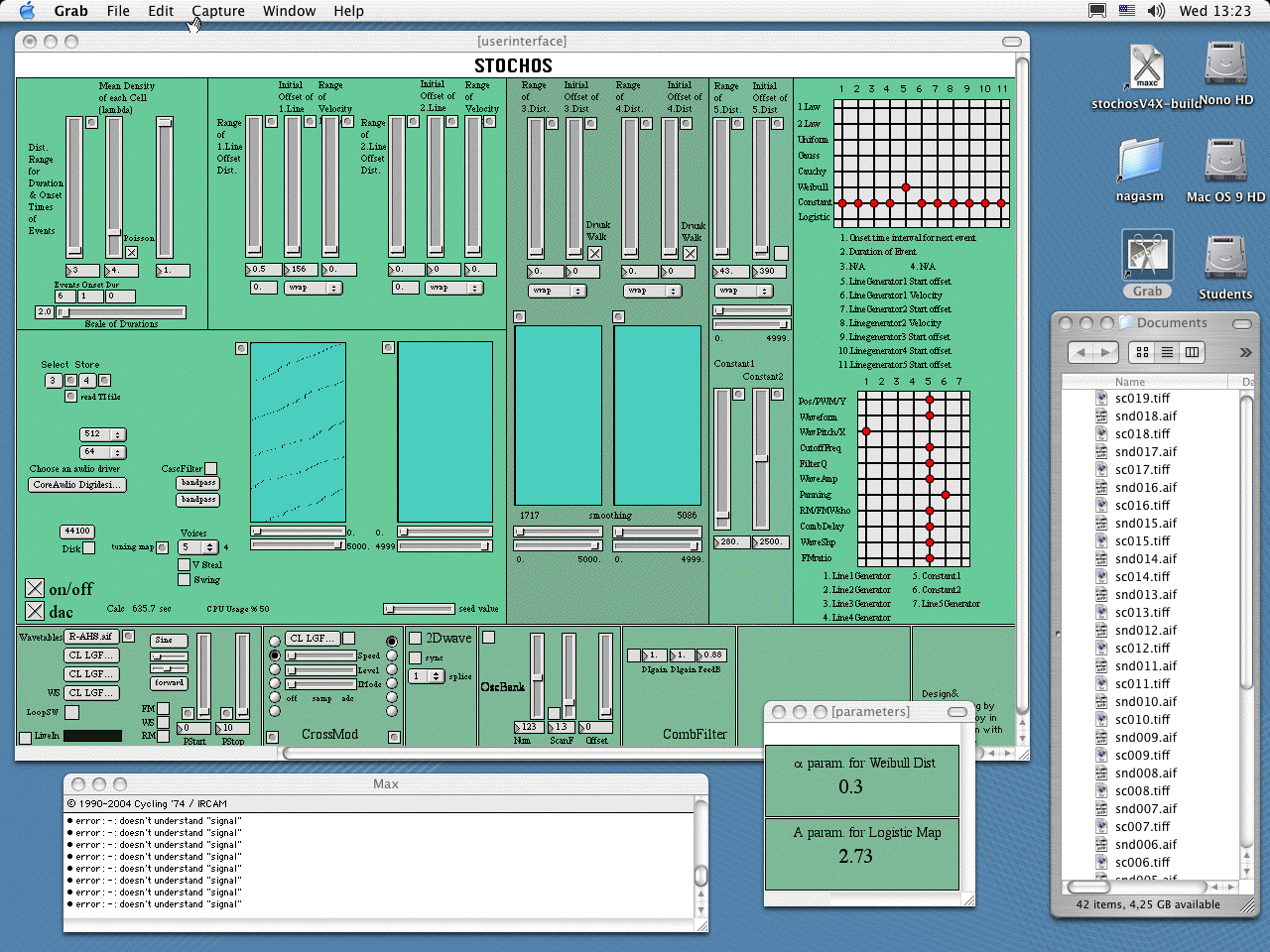Click the R-AHS.aif wavetable button
Image resolution: width=1270 pixels, height=952 pixels.
point(91,637)
